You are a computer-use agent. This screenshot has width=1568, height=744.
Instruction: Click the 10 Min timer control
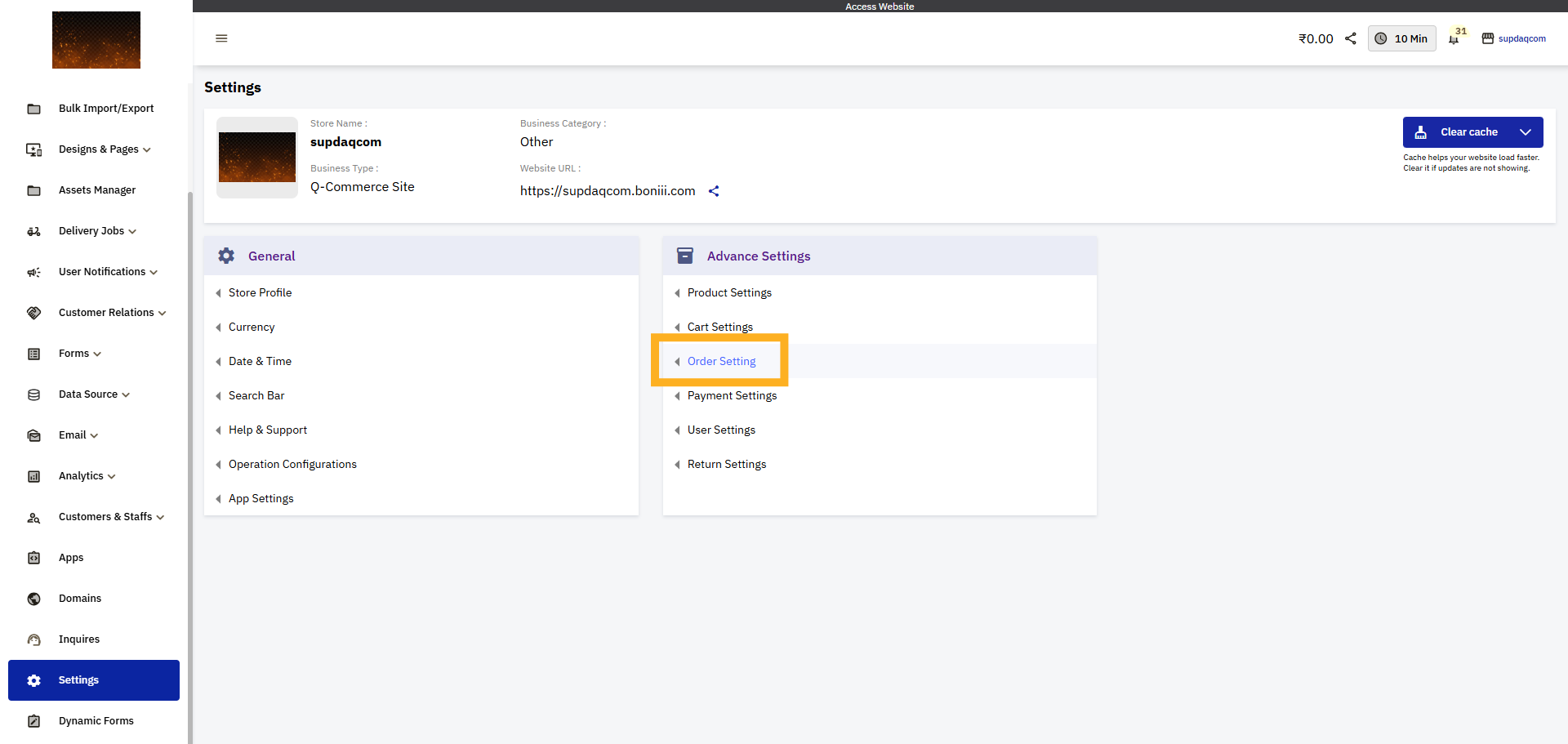click(1401, 38)
